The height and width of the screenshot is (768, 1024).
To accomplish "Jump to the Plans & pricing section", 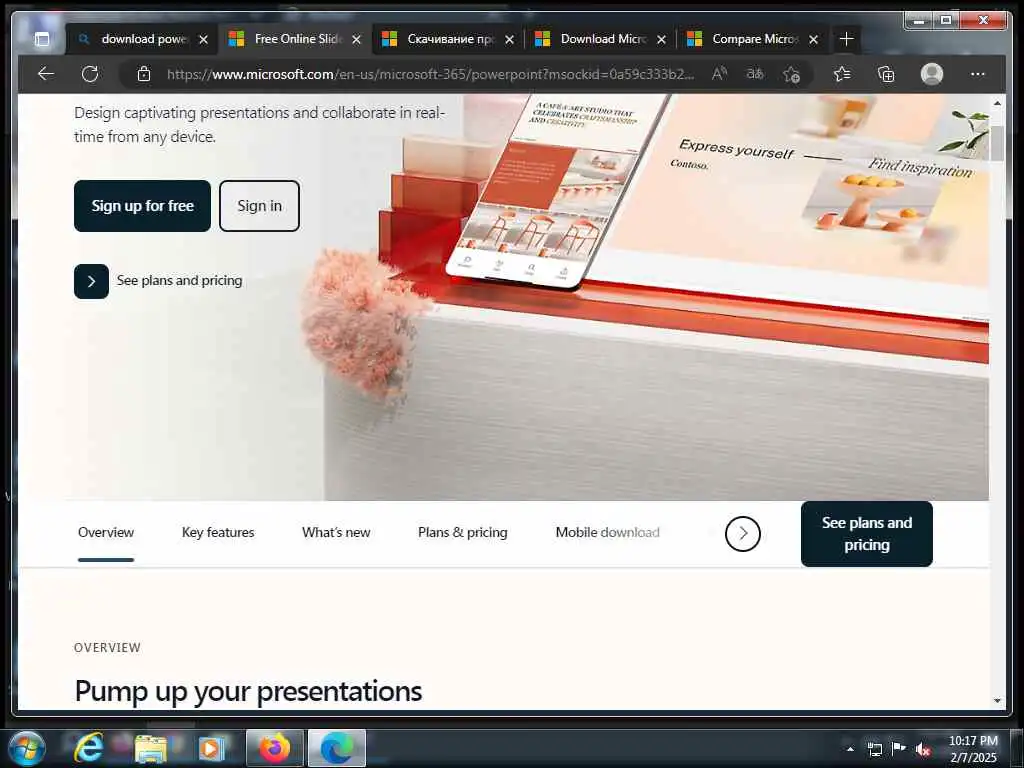I will tap(462, 532).
